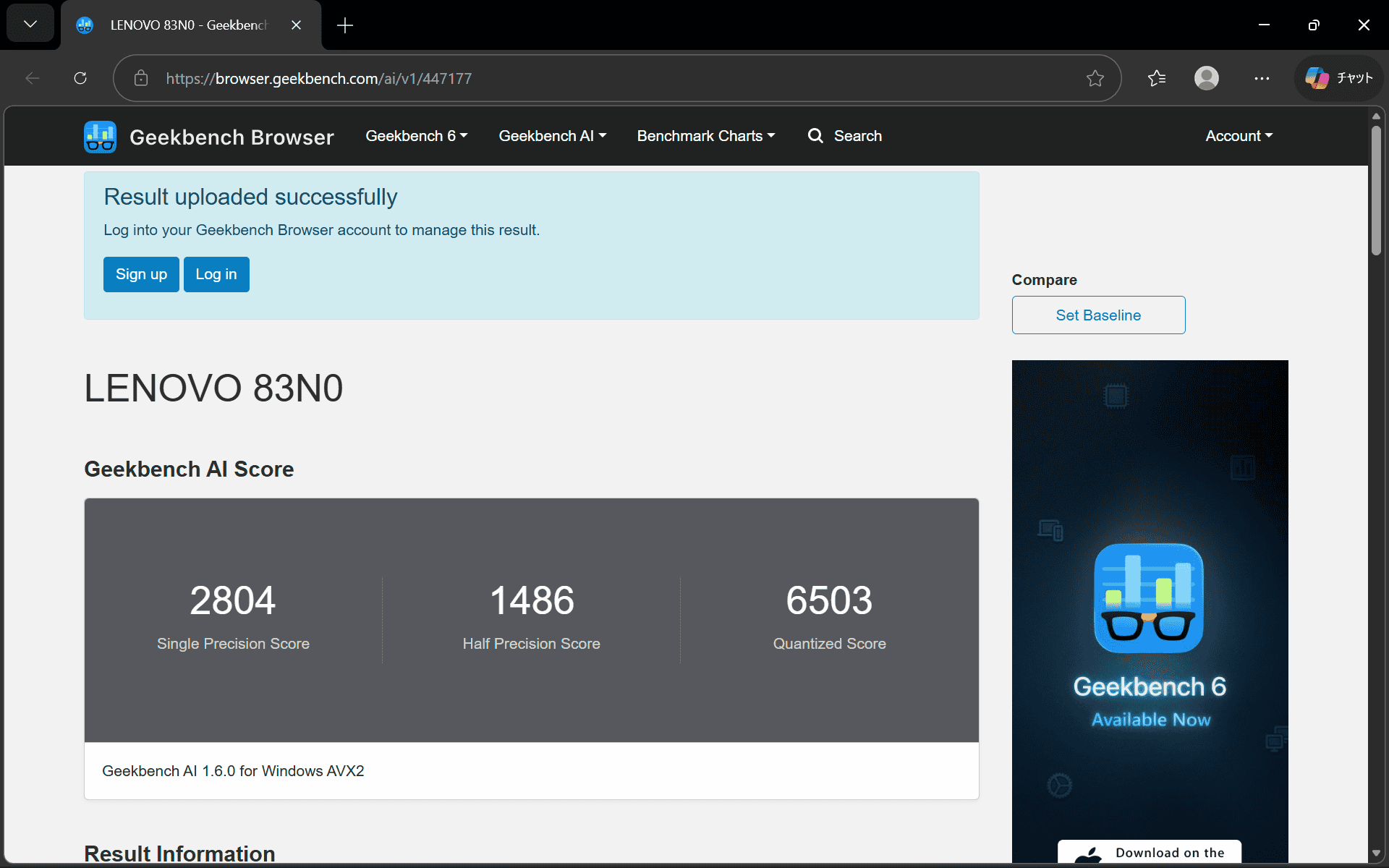Expand the Geekbench AI dropdown menu
1389x868 pixels.
[552, 136]
